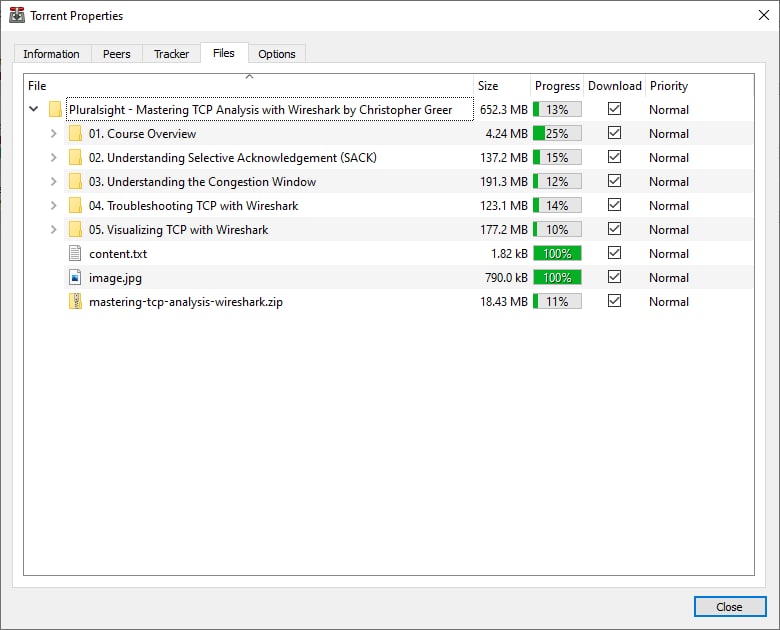Switch to the Peers tab
Image resolution: width=780 pixels, height=630 pixels.
click(117, 54)
